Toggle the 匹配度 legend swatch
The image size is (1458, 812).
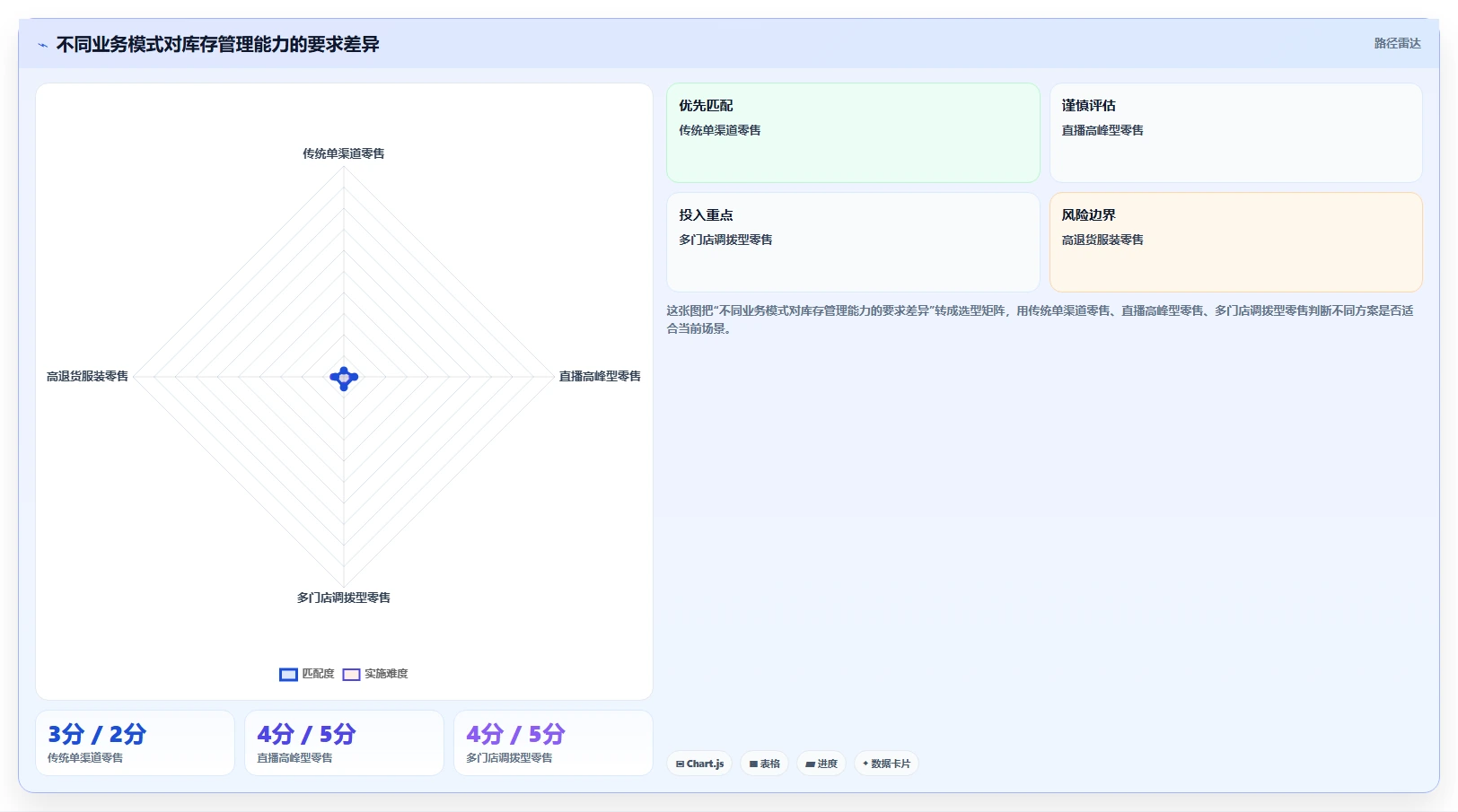pyautogui.click(x=288, y=675)
